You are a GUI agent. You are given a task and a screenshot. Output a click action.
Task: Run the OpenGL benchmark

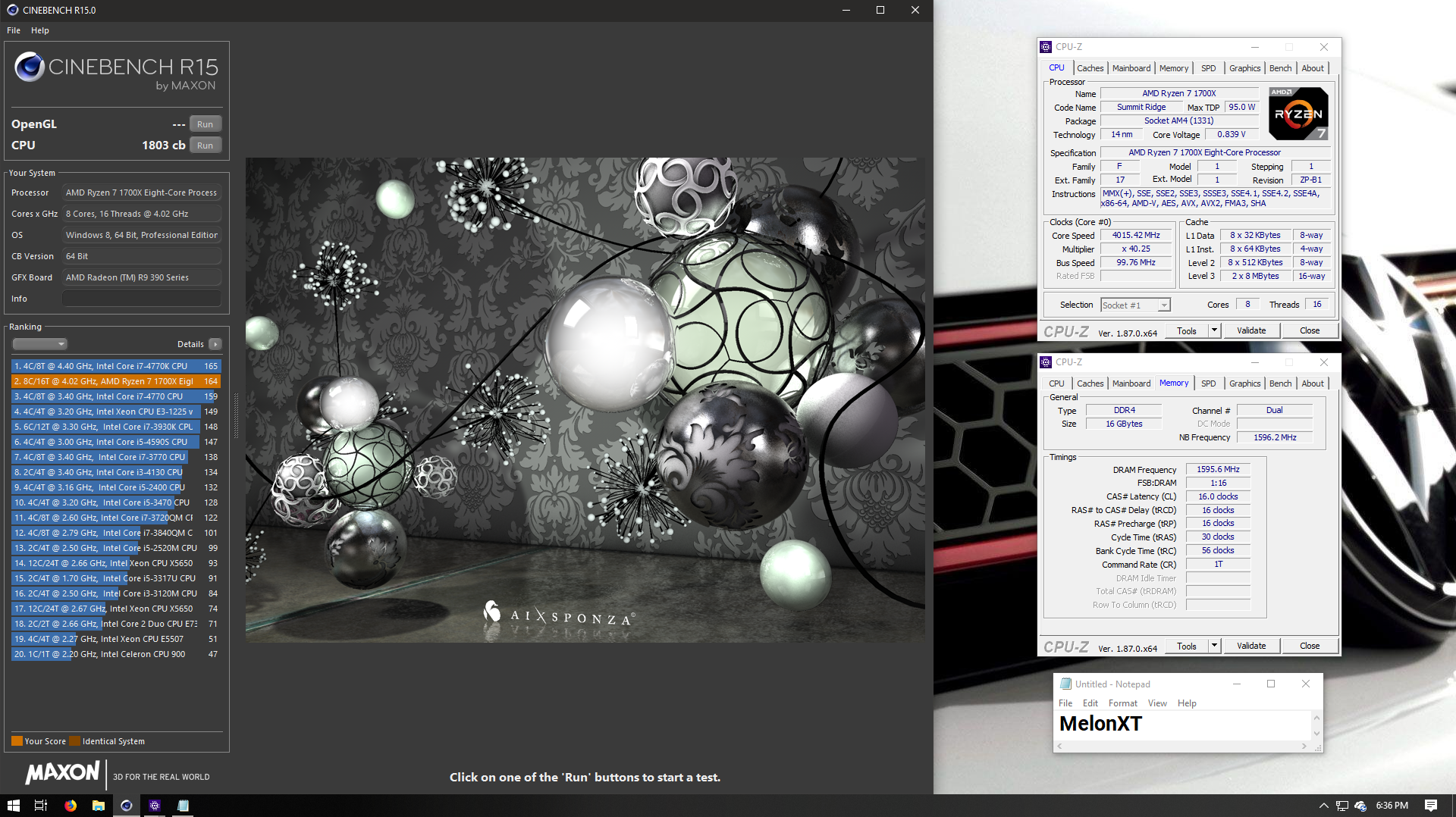coord(205,124)
